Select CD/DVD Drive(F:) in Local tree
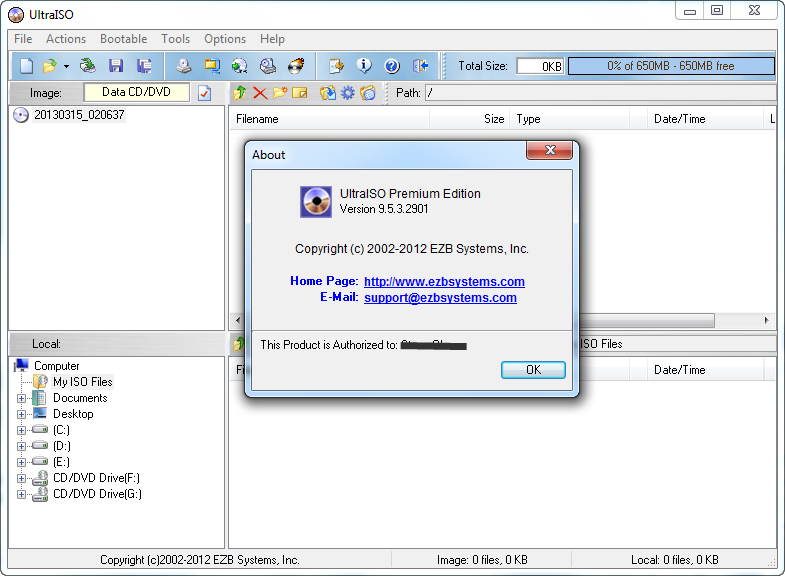 [x=96, y=478]
